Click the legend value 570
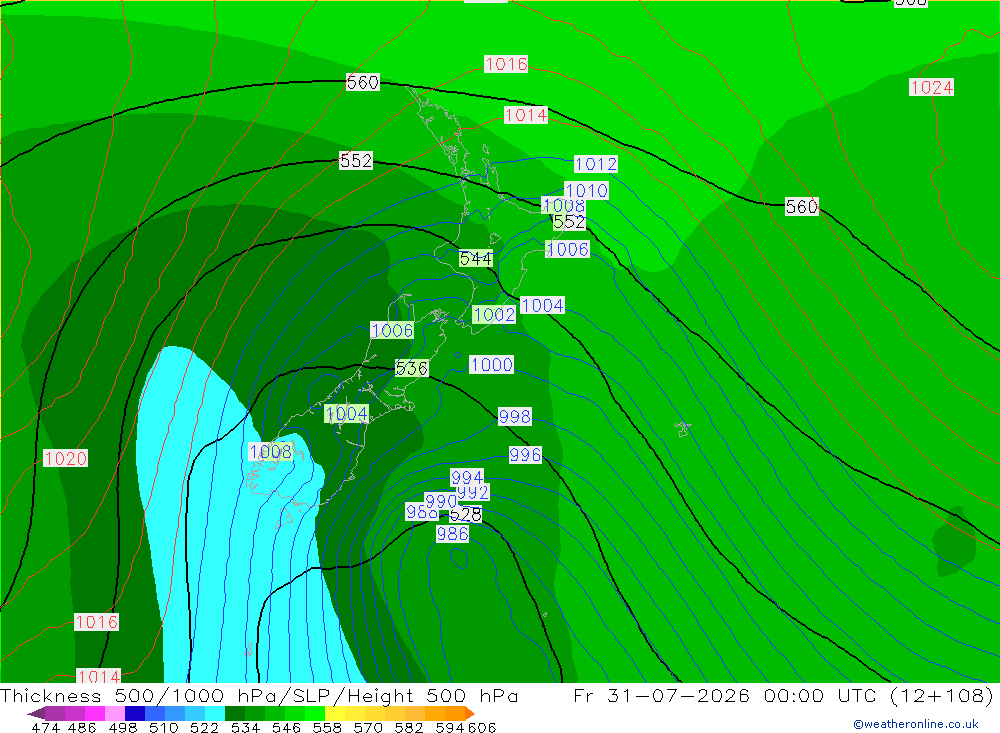Image resolution: width=1000 pixels, height=733 pixels. click(367, 728)
